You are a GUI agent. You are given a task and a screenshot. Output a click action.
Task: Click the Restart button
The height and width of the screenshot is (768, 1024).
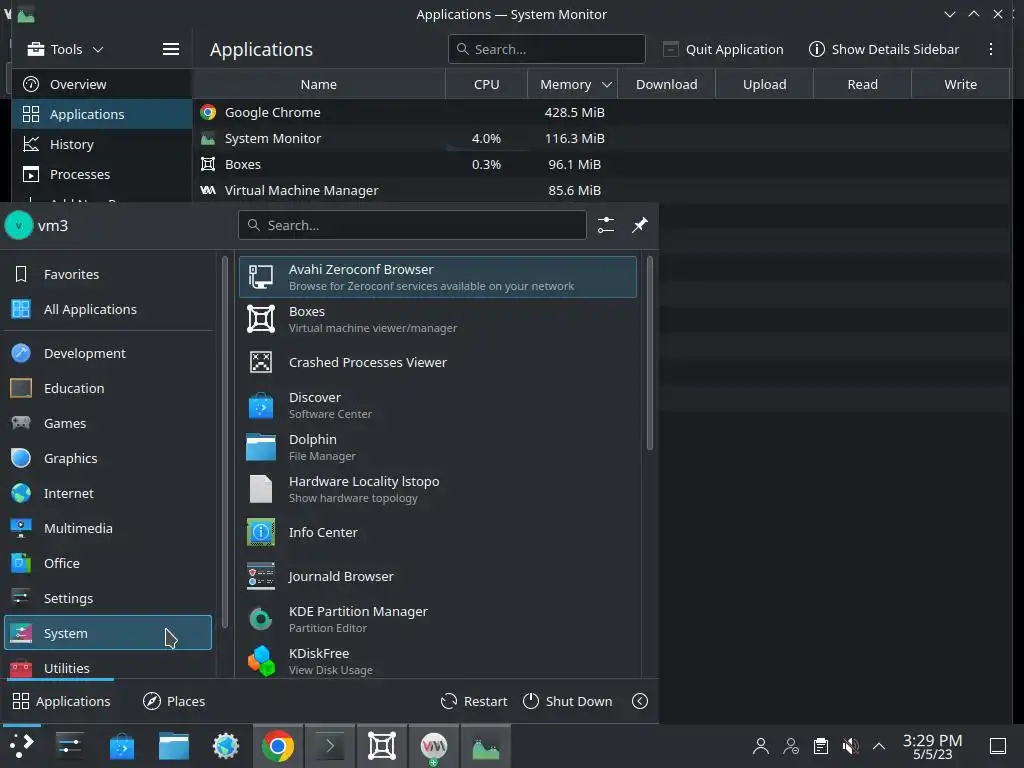pos(474,701)
